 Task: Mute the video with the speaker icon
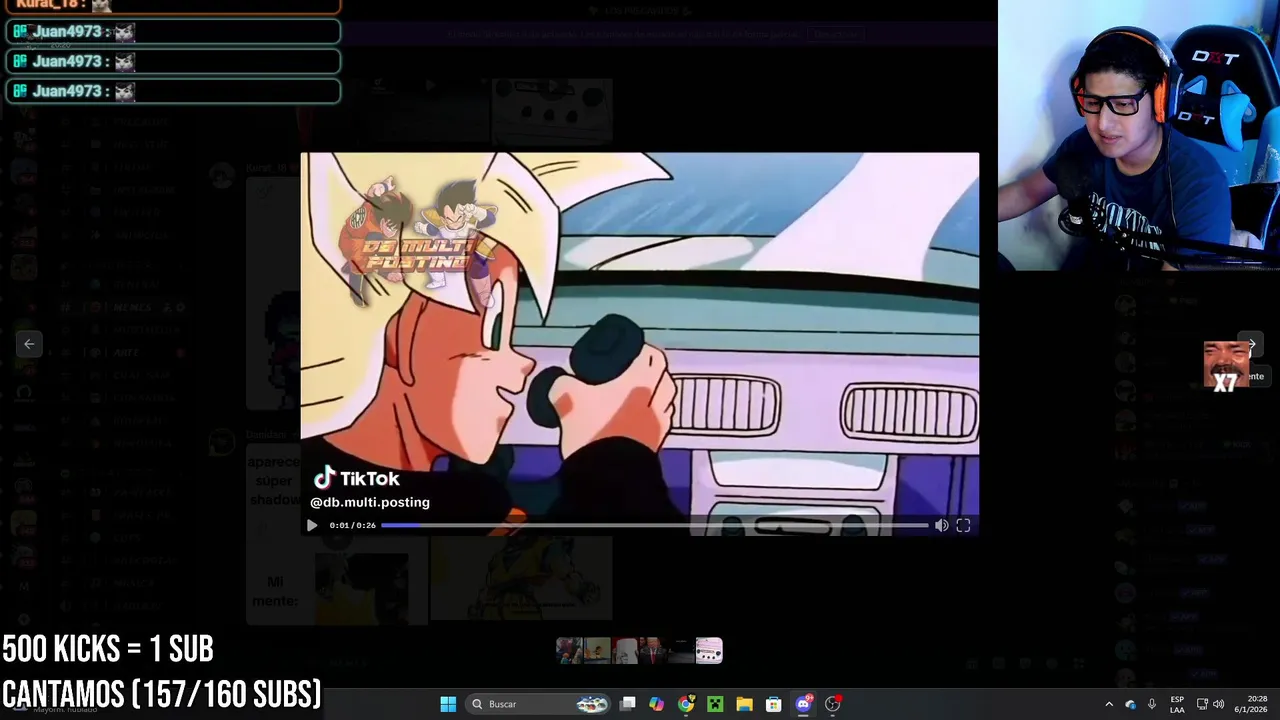(x=941, y=525)
